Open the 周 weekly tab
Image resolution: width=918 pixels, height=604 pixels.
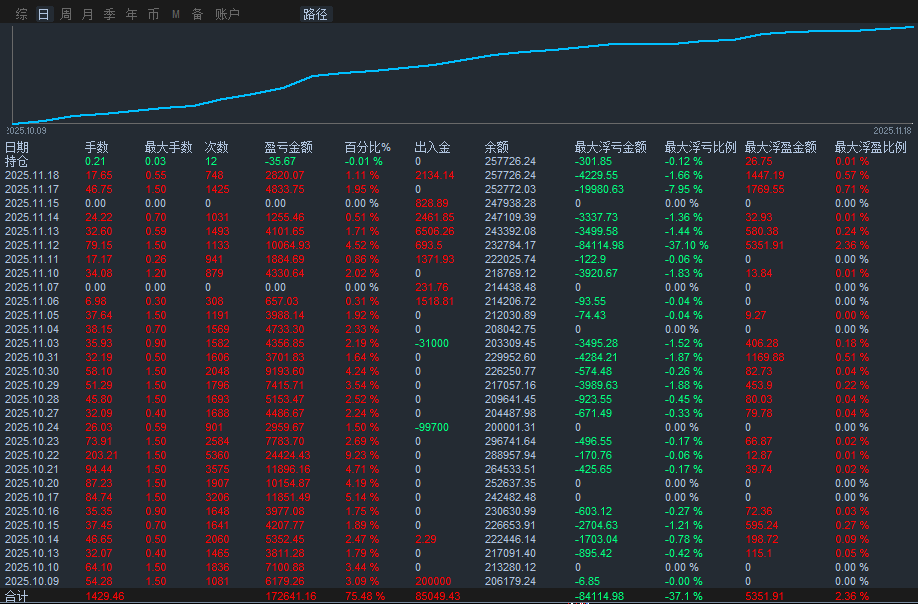coord(66,14)
